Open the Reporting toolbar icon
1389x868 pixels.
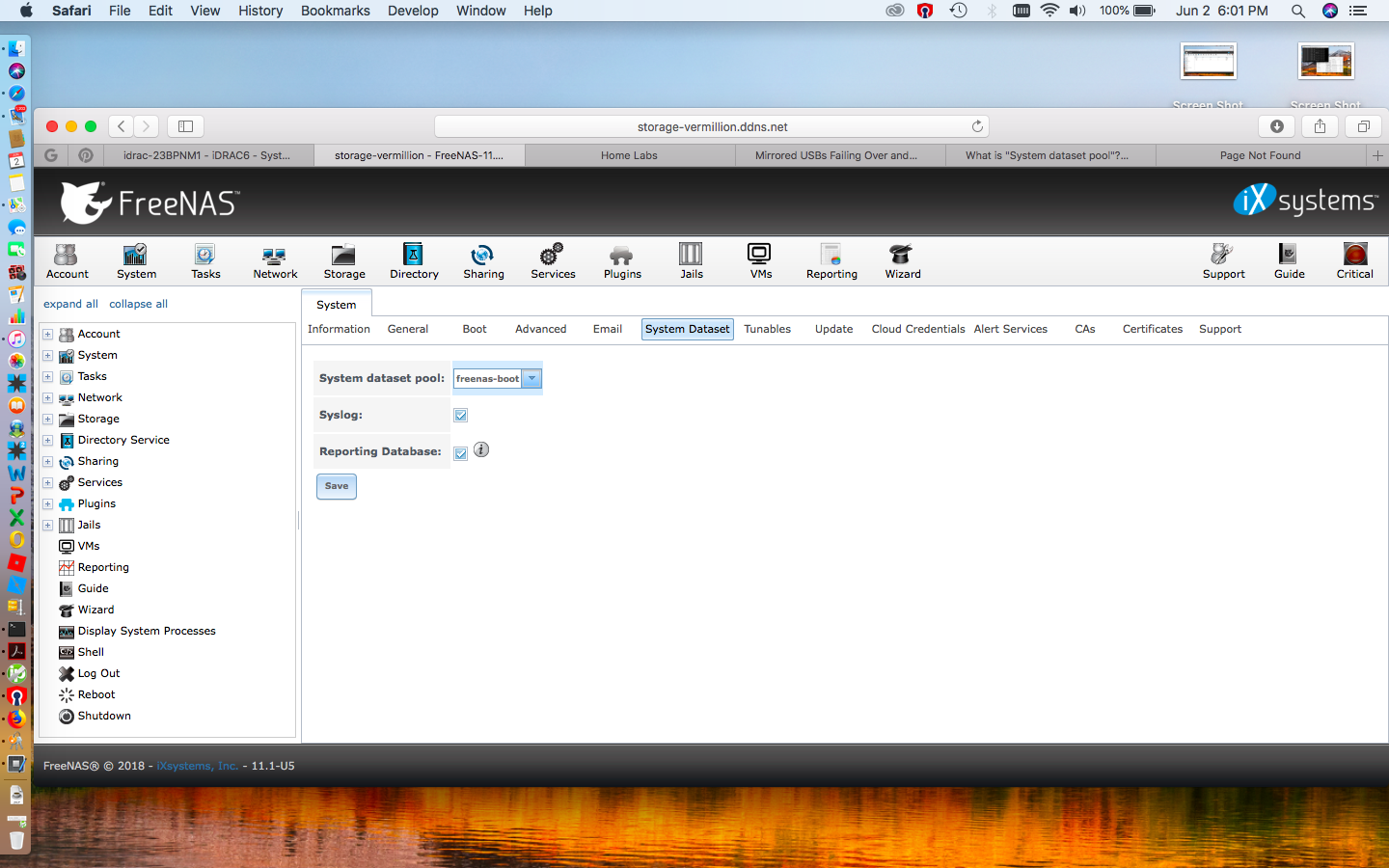click(x=831, y=260)
